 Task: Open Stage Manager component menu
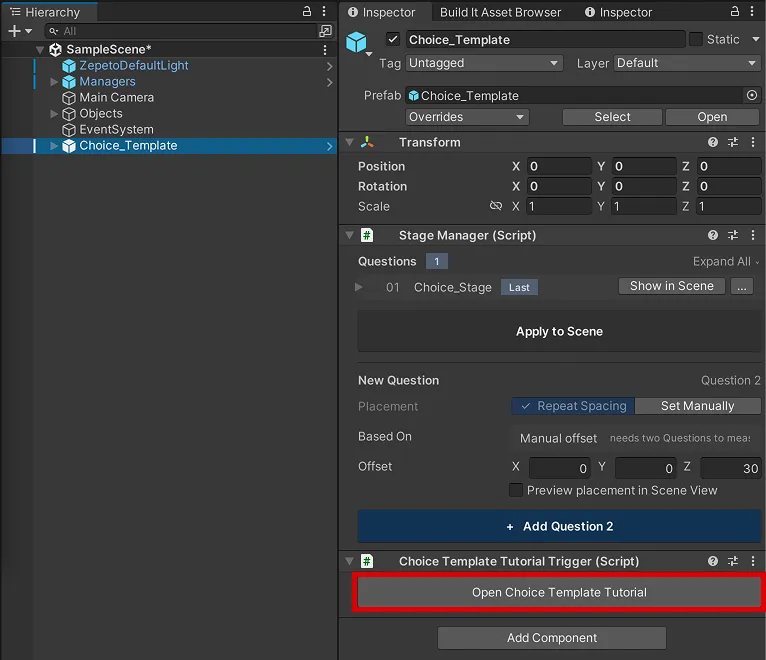tap(752, 235)
